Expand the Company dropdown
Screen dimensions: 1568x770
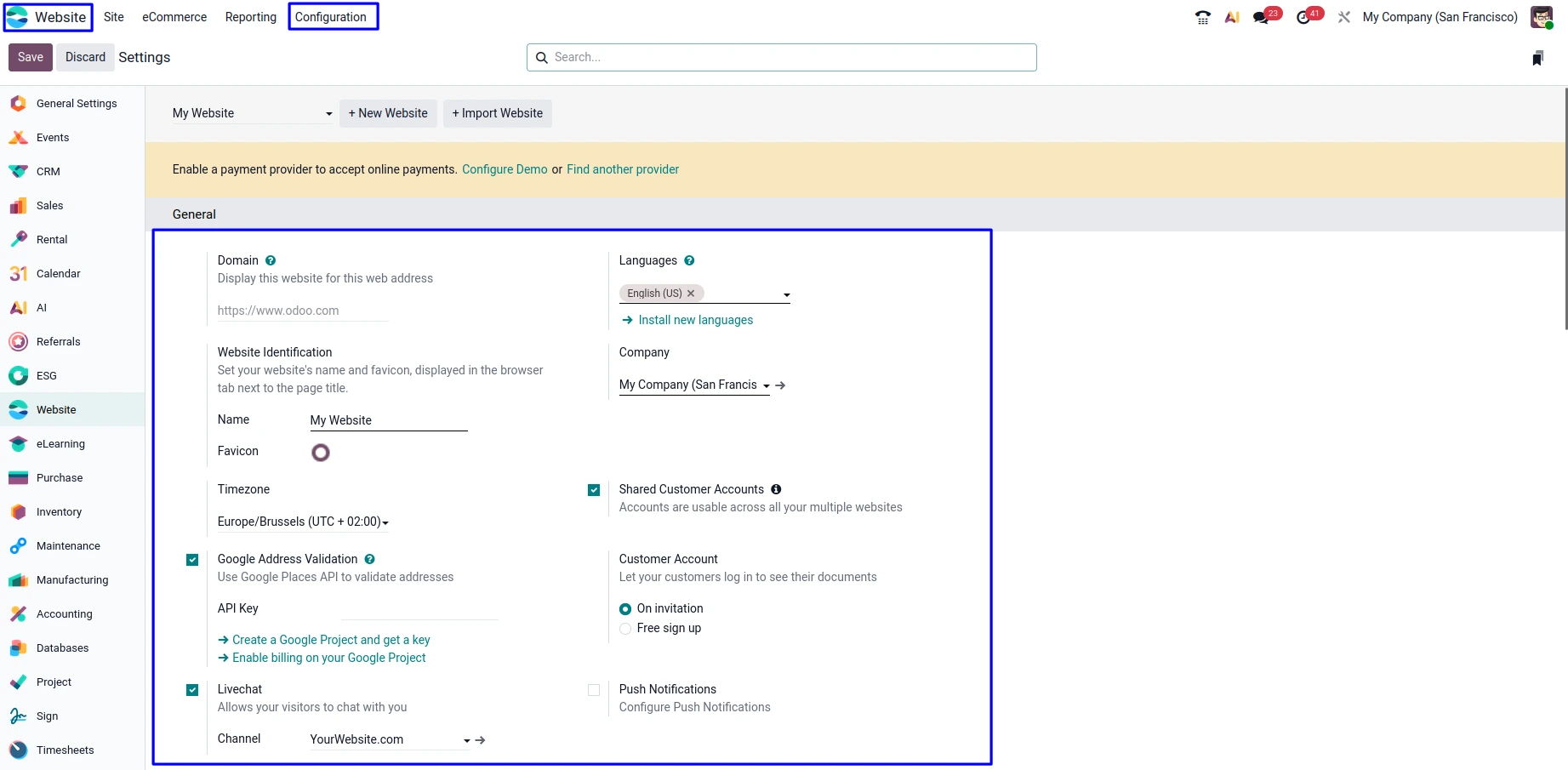click(x=694, y=385)
